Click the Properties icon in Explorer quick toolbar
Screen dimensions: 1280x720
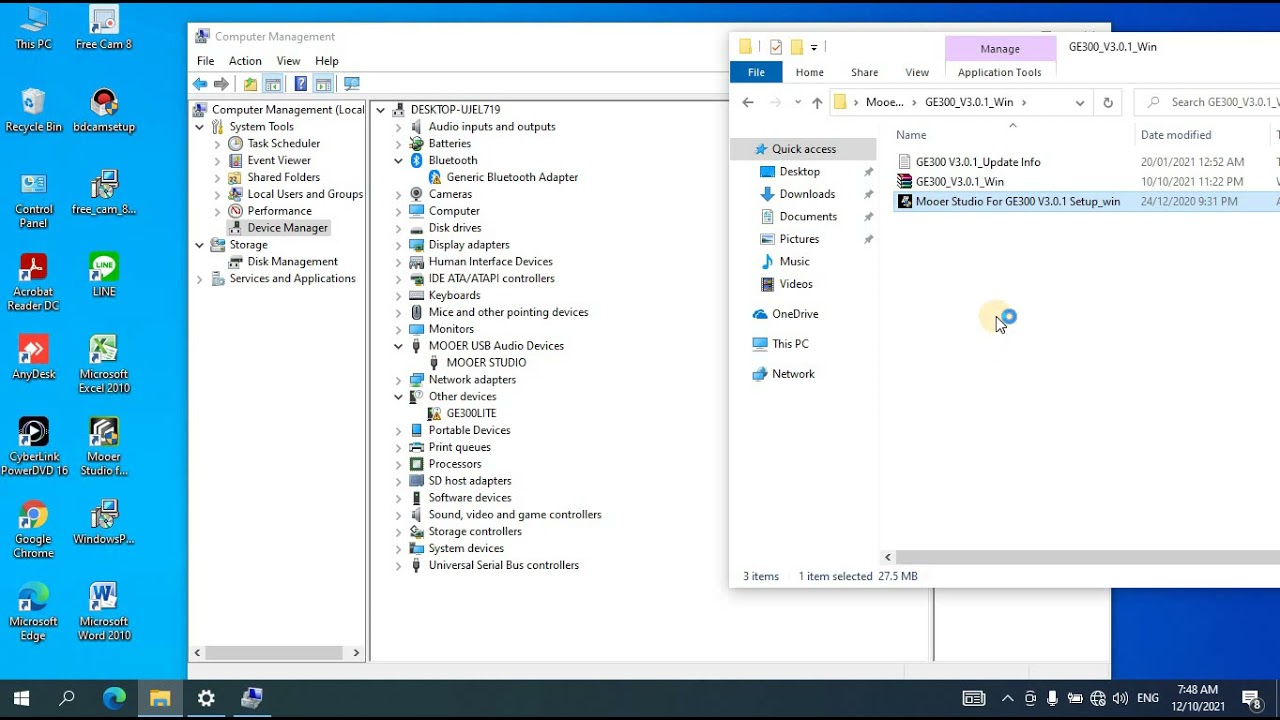pos(776,47)
